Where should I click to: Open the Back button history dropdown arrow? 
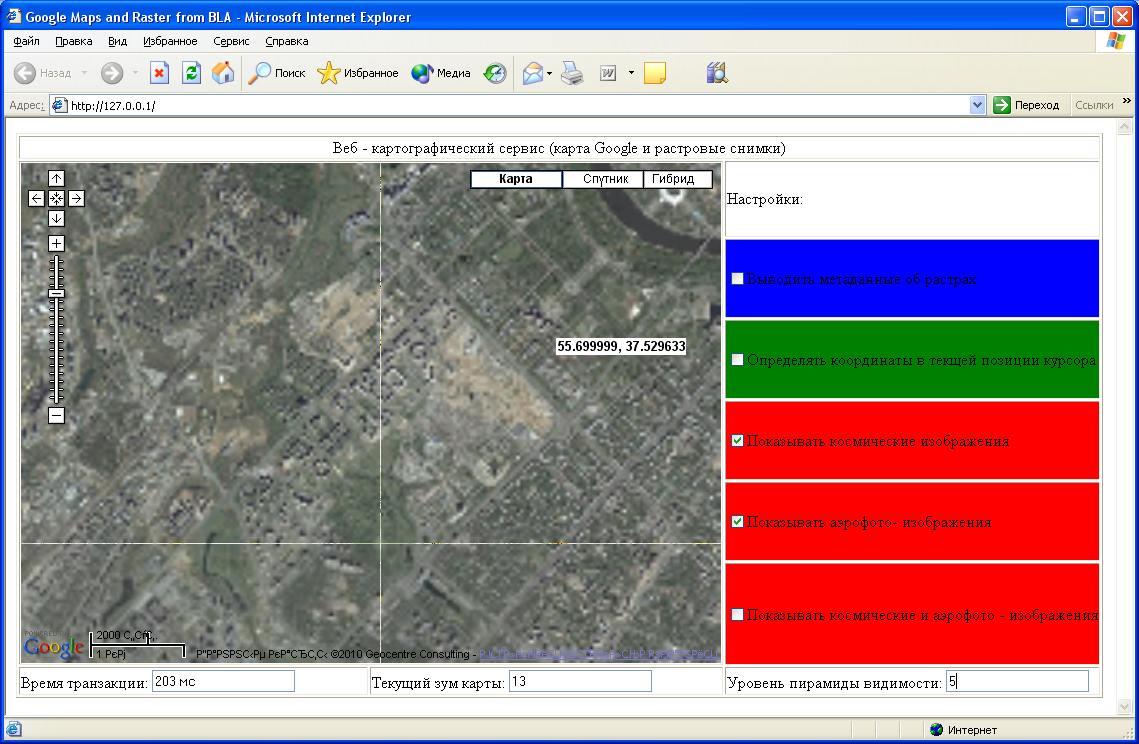tap(84, 73)
